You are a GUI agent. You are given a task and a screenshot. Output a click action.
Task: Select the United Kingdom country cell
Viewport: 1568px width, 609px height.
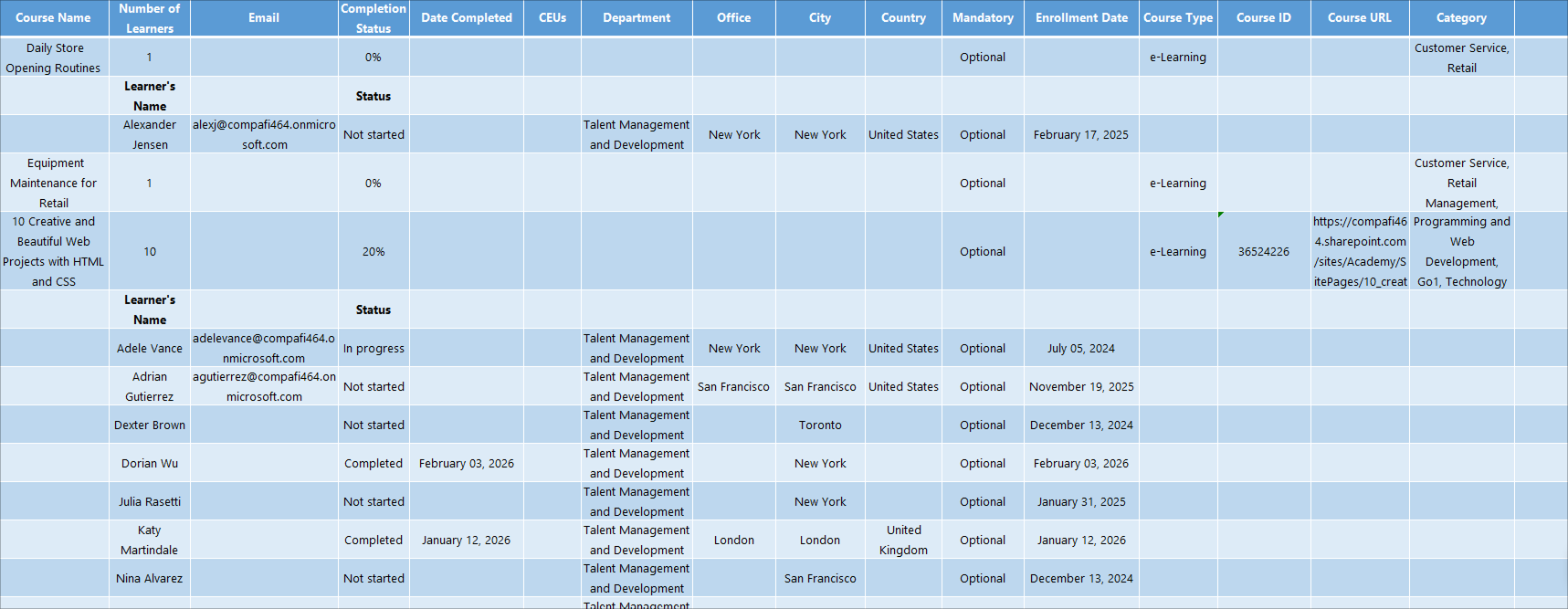[903, 540]
